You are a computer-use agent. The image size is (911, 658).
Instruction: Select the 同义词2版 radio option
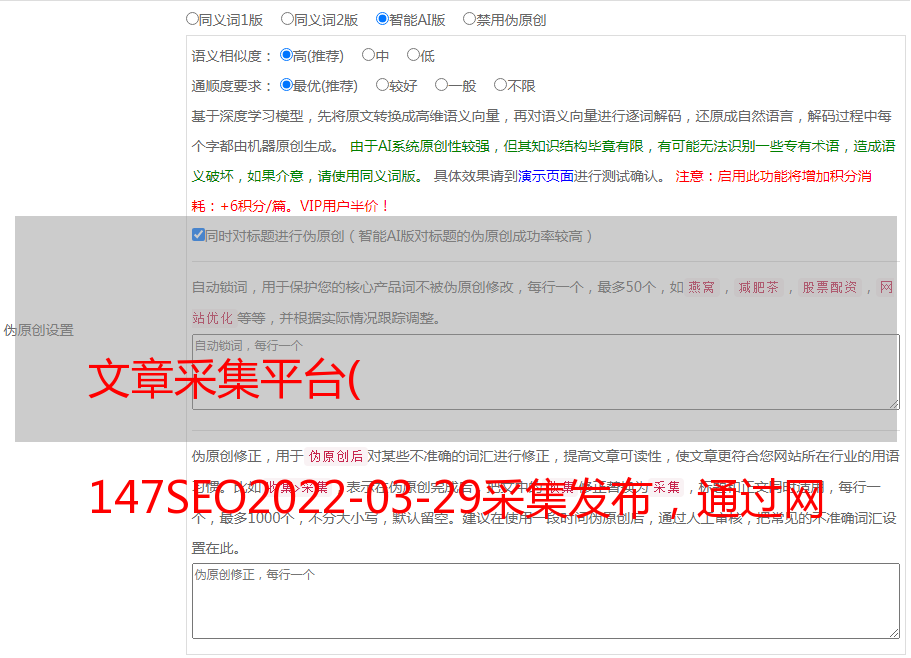pyautogui.click(x=287, y=19)
